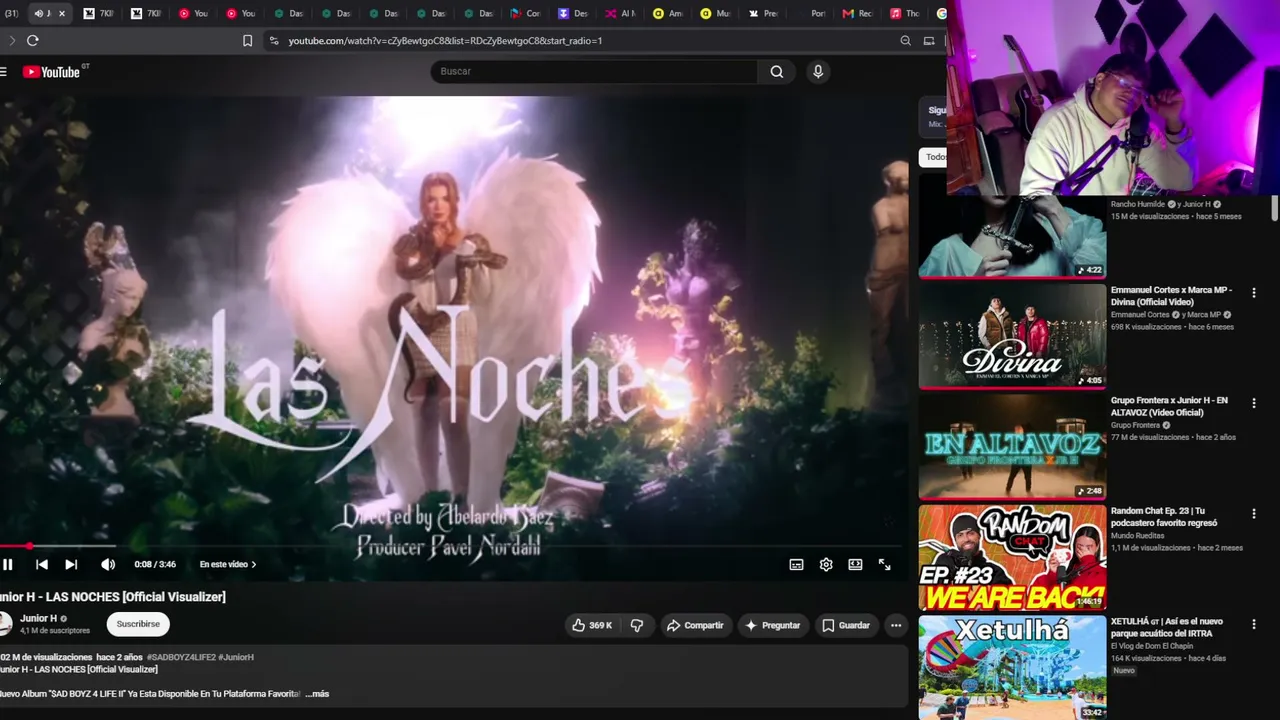Screen dimensions: 1280x720
Task: Click 'El Vlog de Dom El Chapín' channel name
Action: pyautogui.click(x=1153, y=646)
